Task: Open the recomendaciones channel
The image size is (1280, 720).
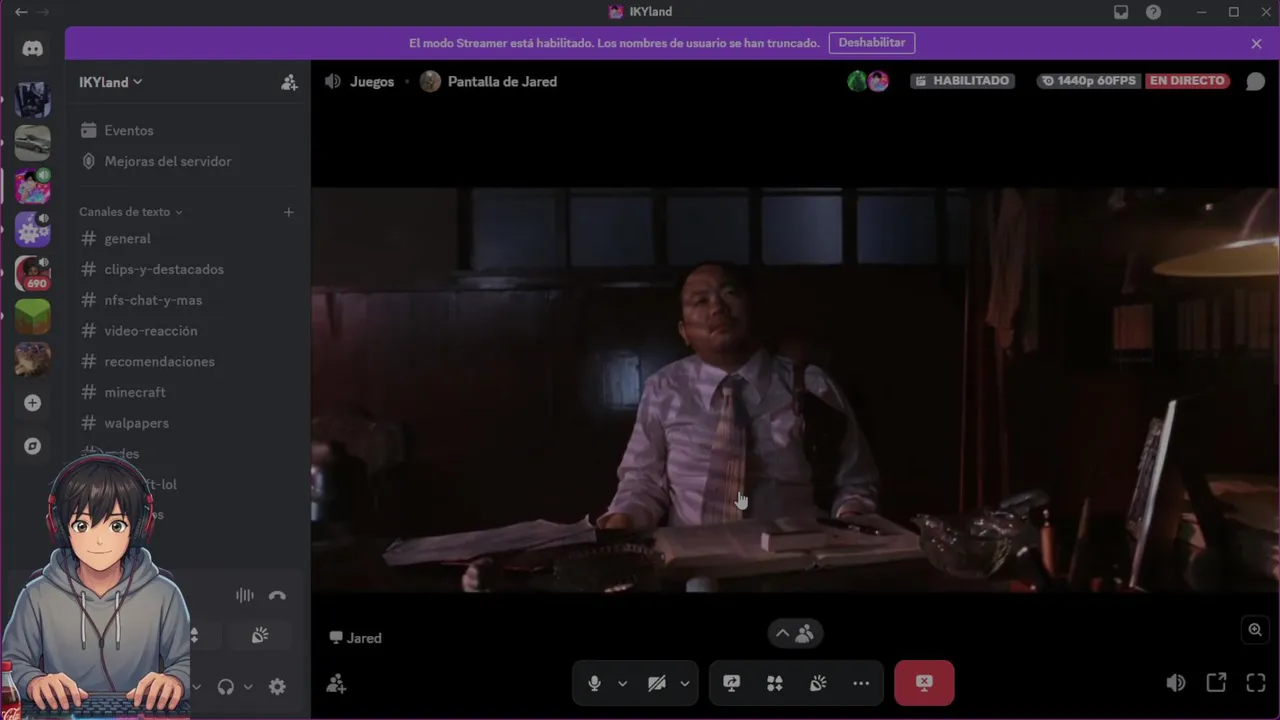Action: [x=187, y=361]
